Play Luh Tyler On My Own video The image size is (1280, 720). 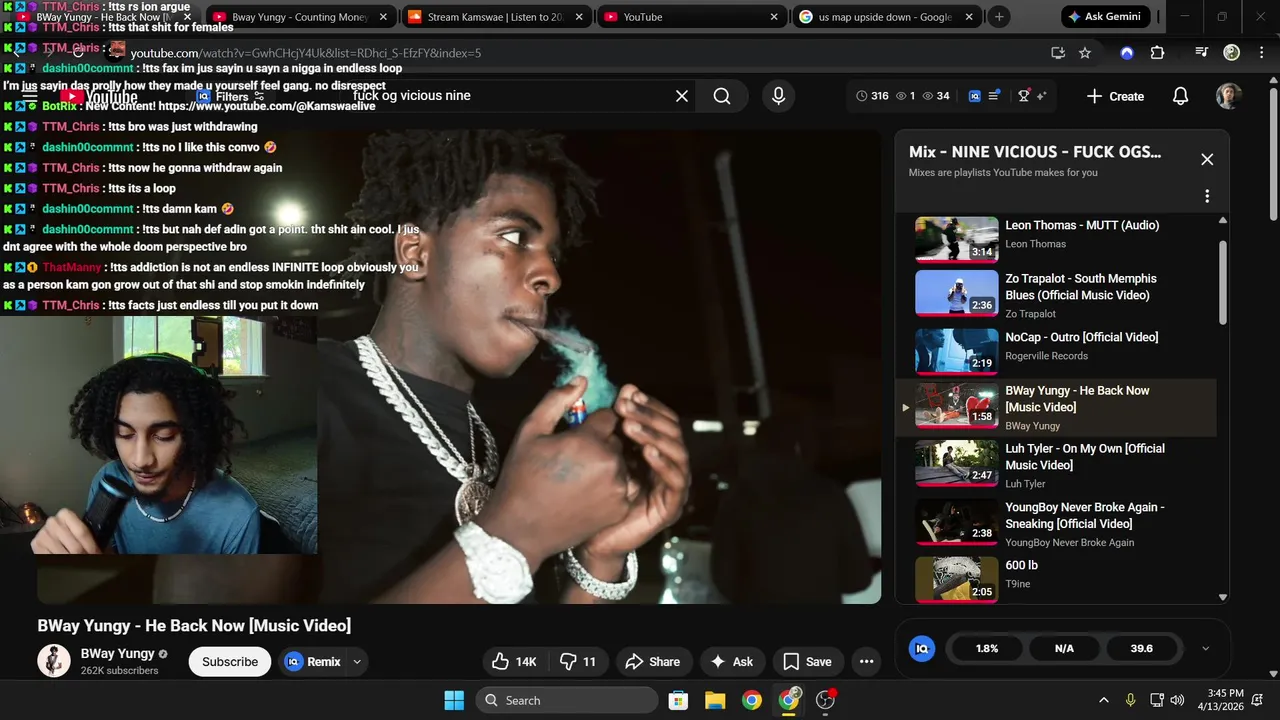click(957, 463)
